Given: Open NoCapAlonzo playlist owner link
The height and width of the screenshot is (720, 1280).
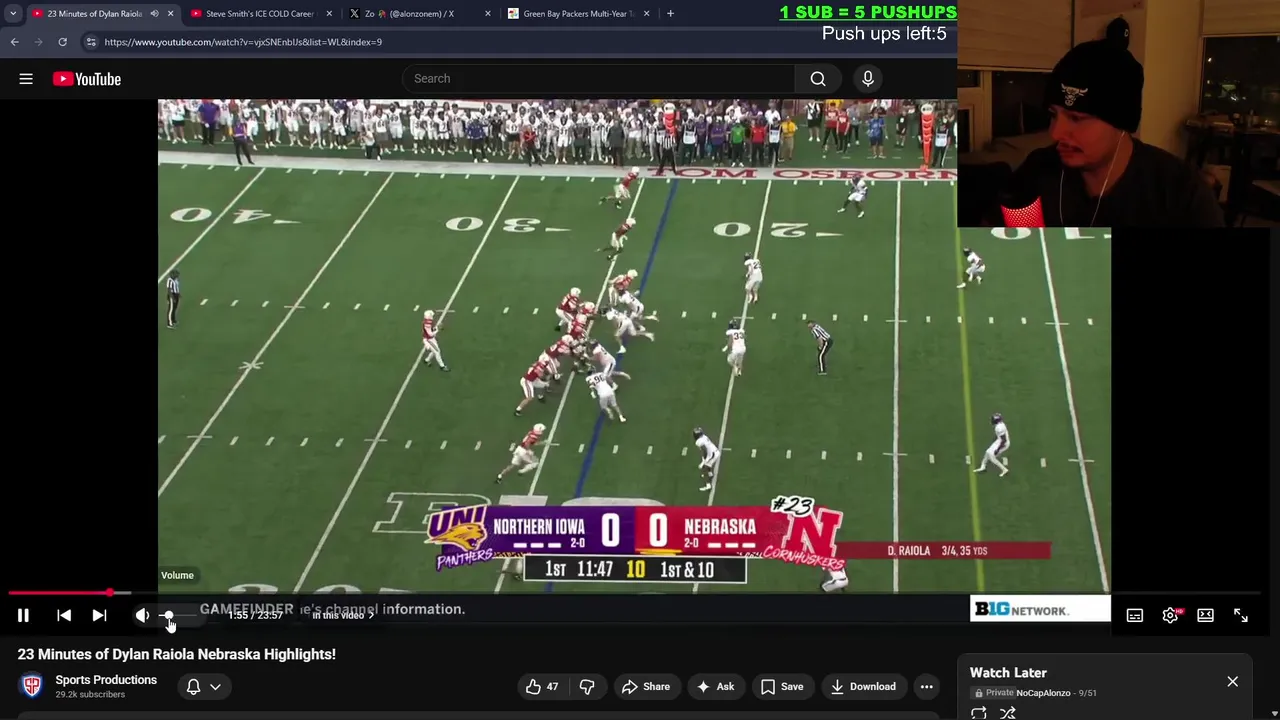Looking at the screenshot, I should [x=1043, y=693].
